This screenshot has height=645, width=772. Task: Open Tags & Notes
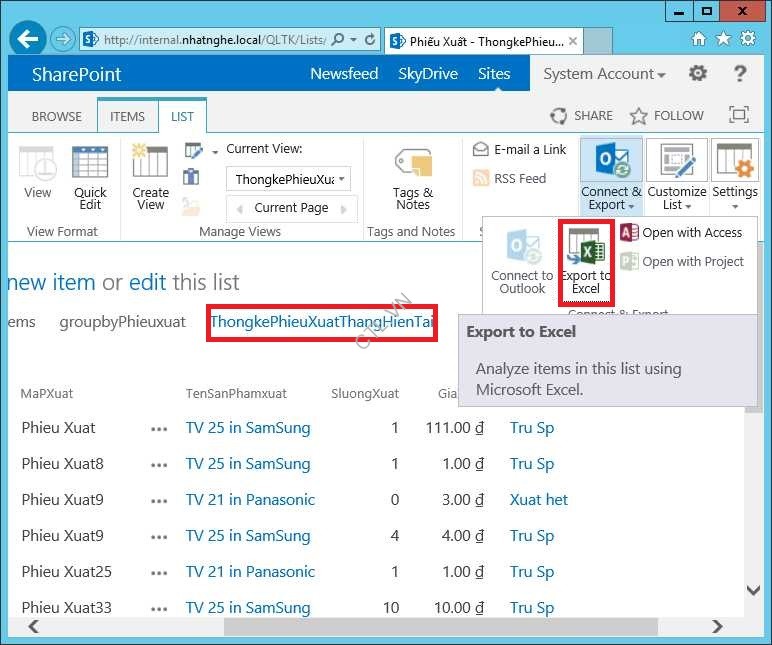(x=412, y=165)
